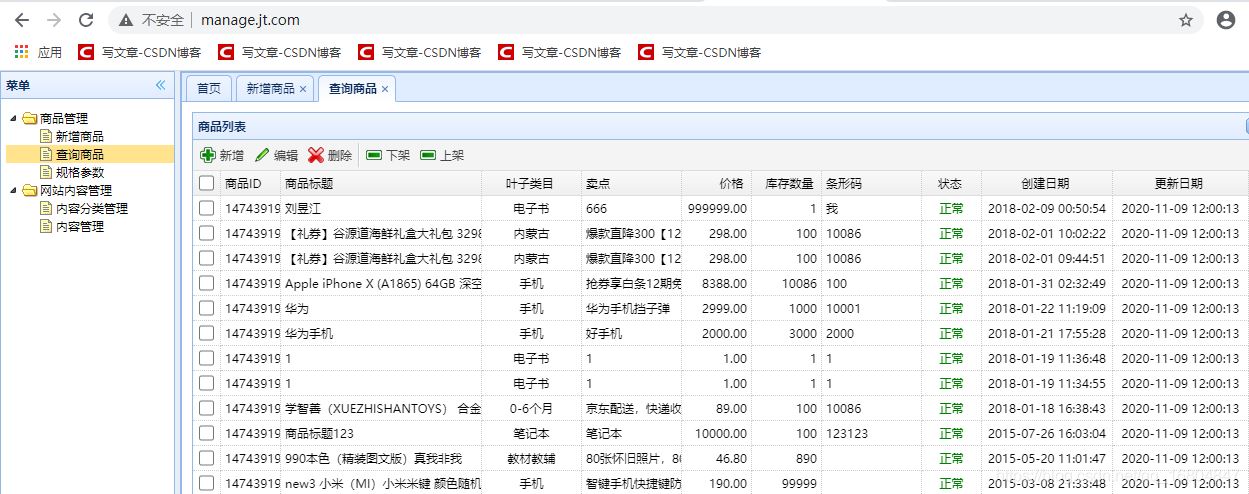Image resolution: width=1249 pixels, height=494 pixels.
Task: Collapse the 菜单 sidebar panel
Action: [160, 86]
